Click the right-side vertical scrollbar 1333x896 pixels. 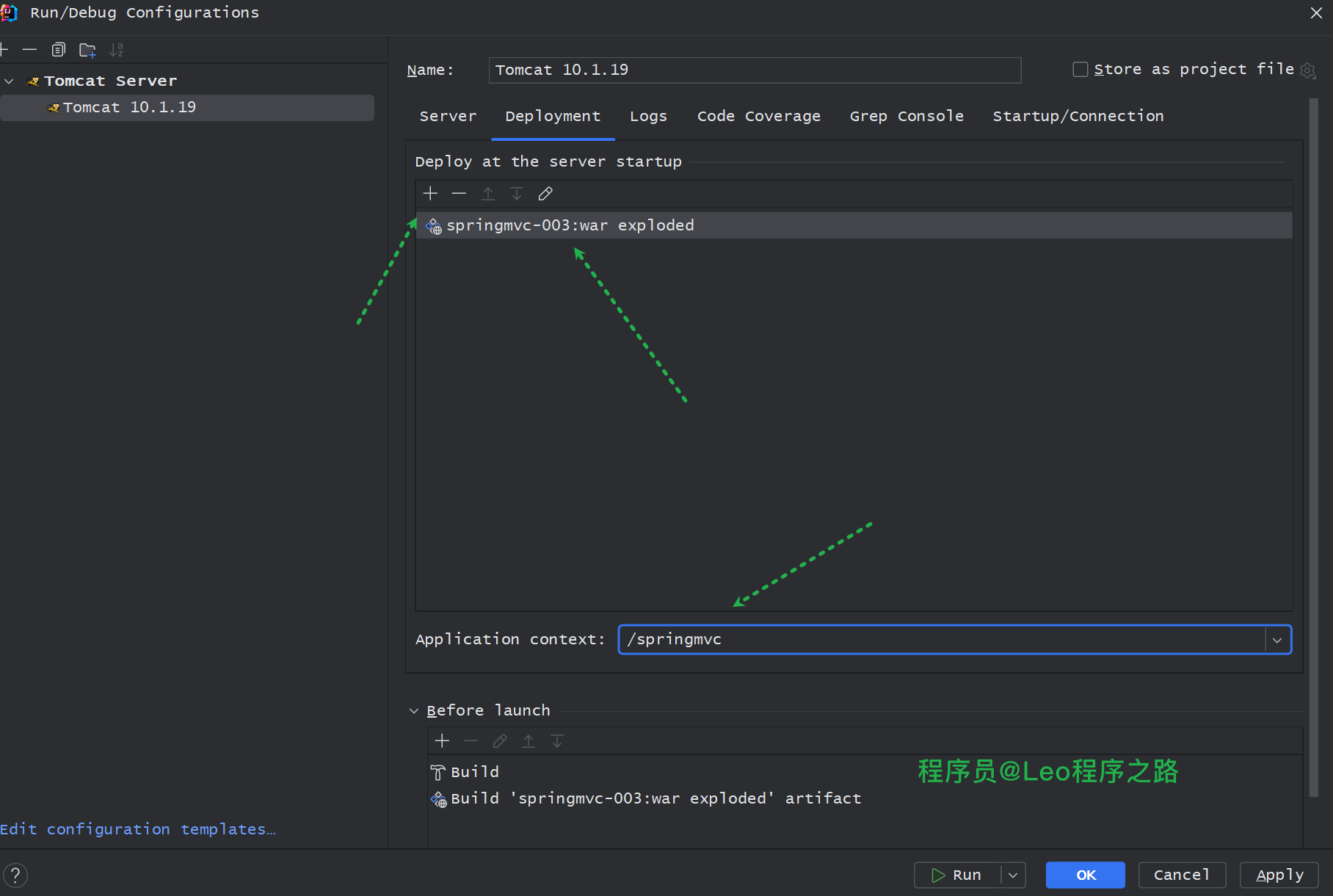1314,448
